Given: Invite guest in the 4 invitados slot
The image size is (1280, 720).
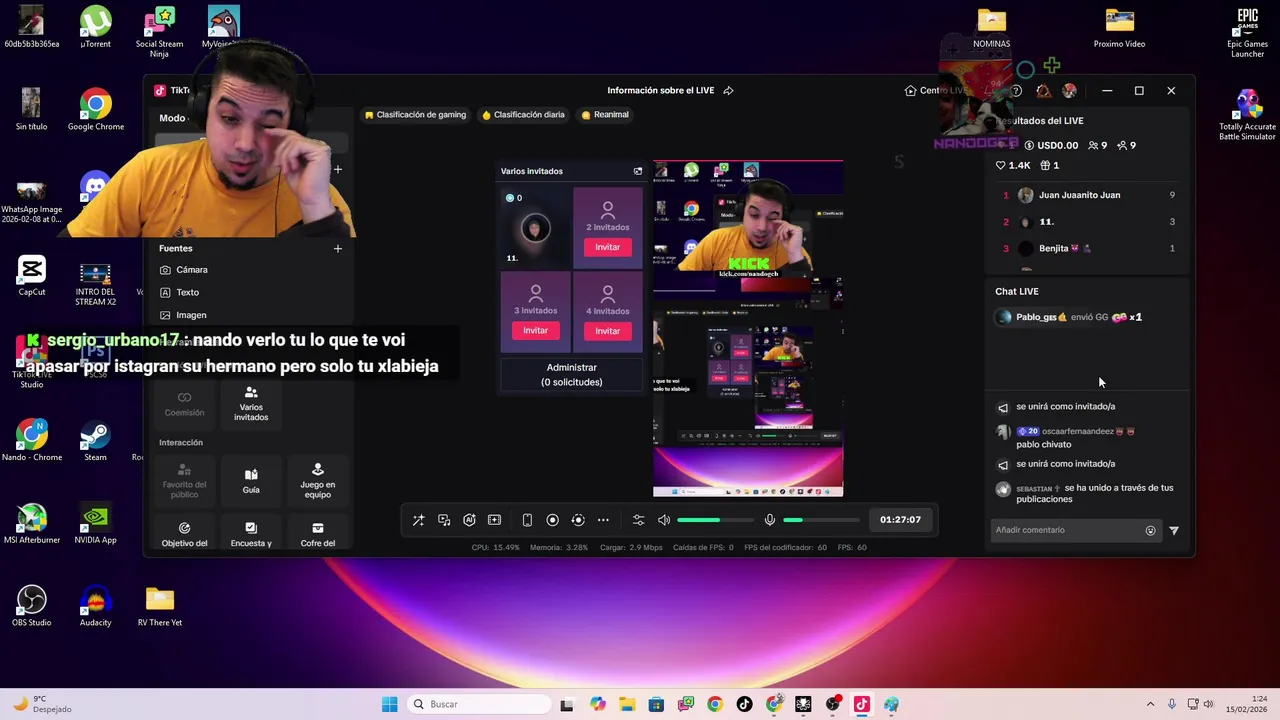Looking at the screenshot, I should (x=607, y=331).
